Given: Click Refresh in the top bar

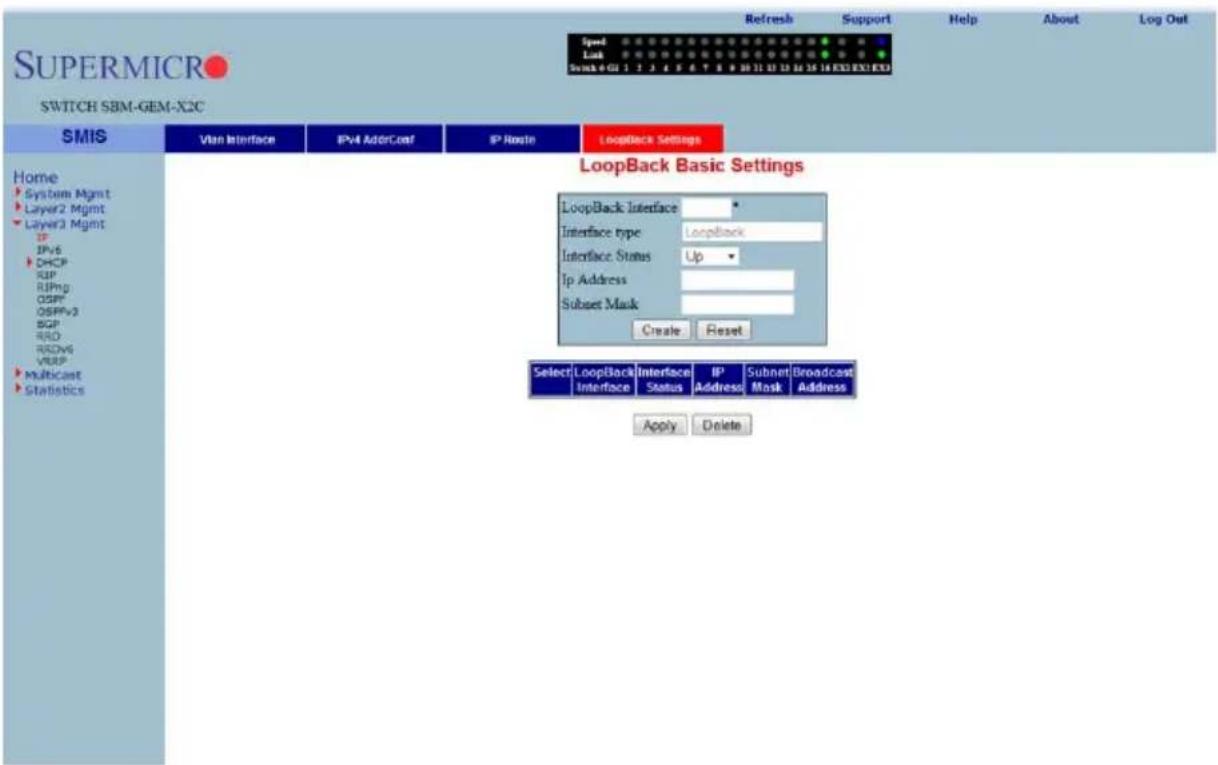Looking at the screenshot, I should [x=769, y=19].
